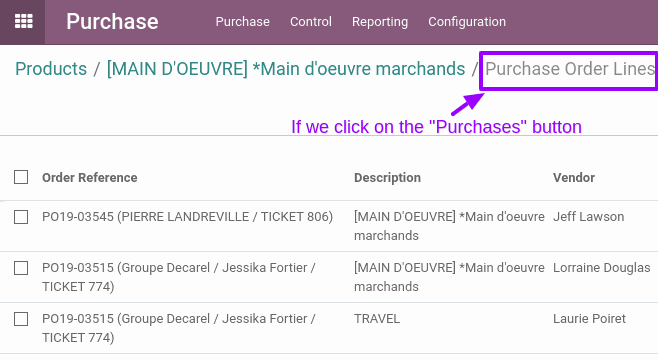Open the Control menu
The width and height of the screenshot is (658, 360).
311,21
